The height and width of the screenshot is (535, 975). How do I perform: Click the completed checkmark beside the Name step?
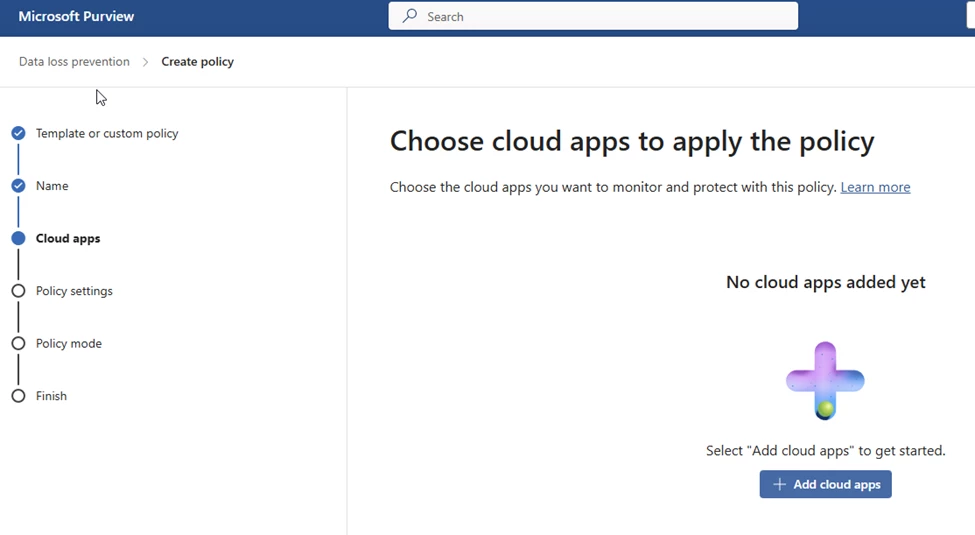coord(18,186)
